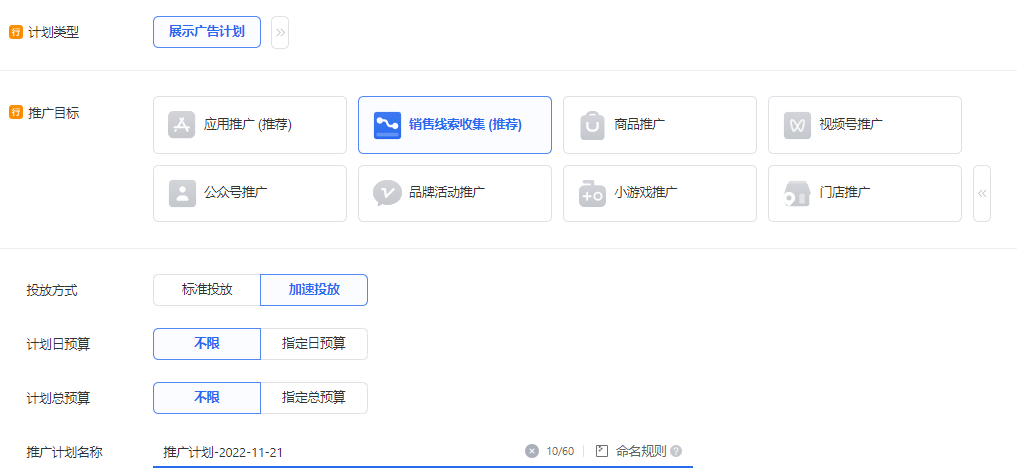
Task: Click the 计划日预算 label
Action: (58, 344)
